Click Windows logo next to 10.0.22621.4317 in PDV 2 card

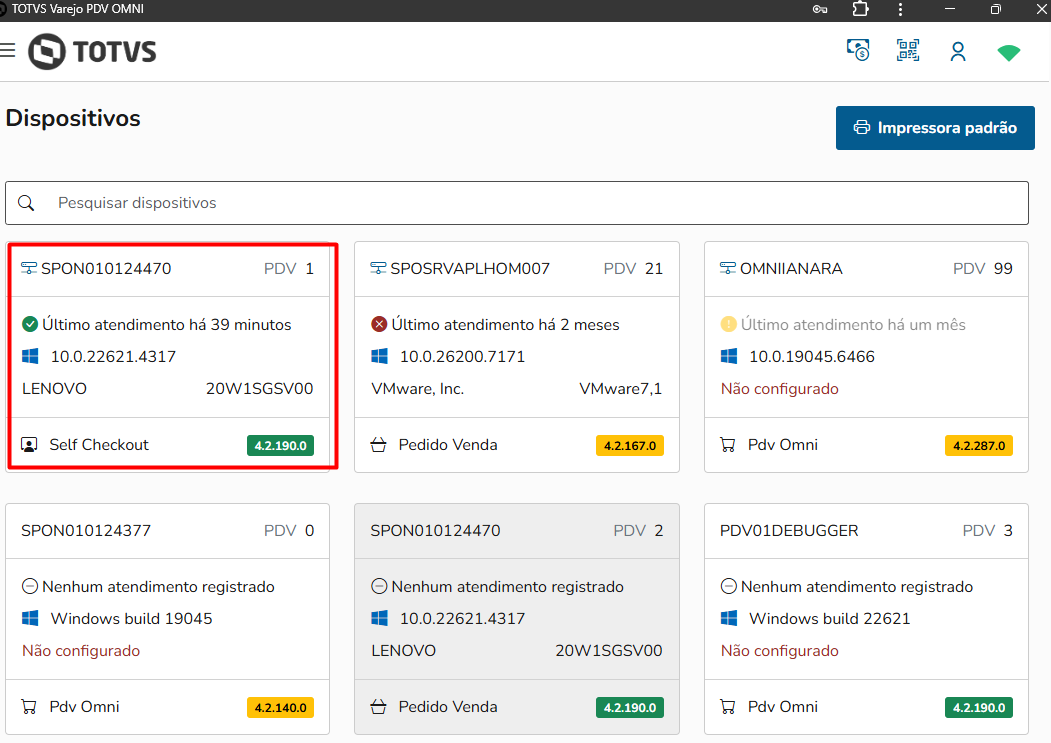(379, 618)
